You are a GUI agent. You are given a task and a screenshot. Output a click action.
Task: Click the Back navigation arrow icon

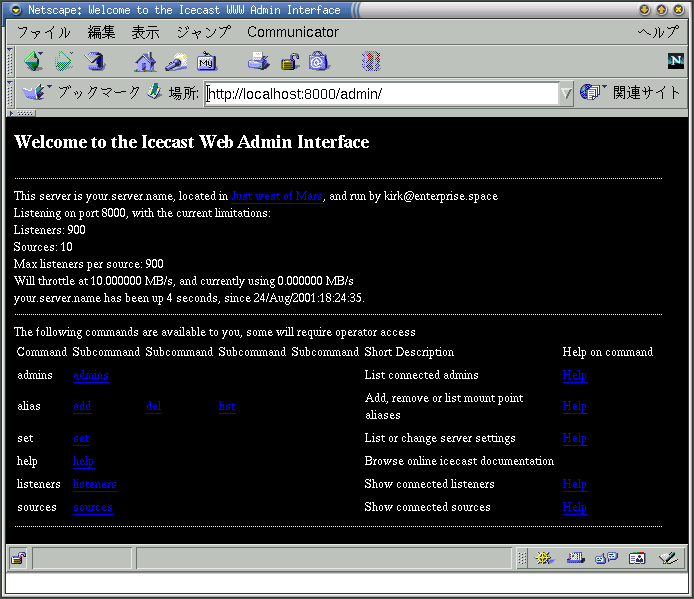pos(33,62)
